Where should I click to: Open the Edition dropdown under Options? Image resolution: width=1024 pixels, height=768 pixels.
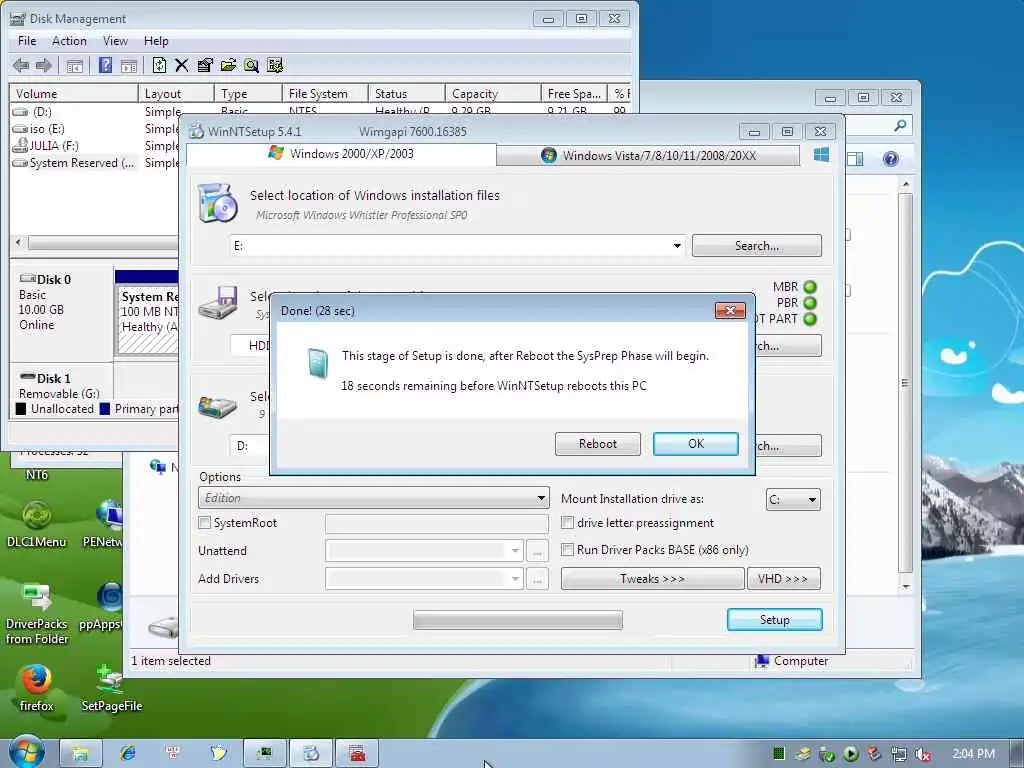pyautogui.click(x=541, y=498)
